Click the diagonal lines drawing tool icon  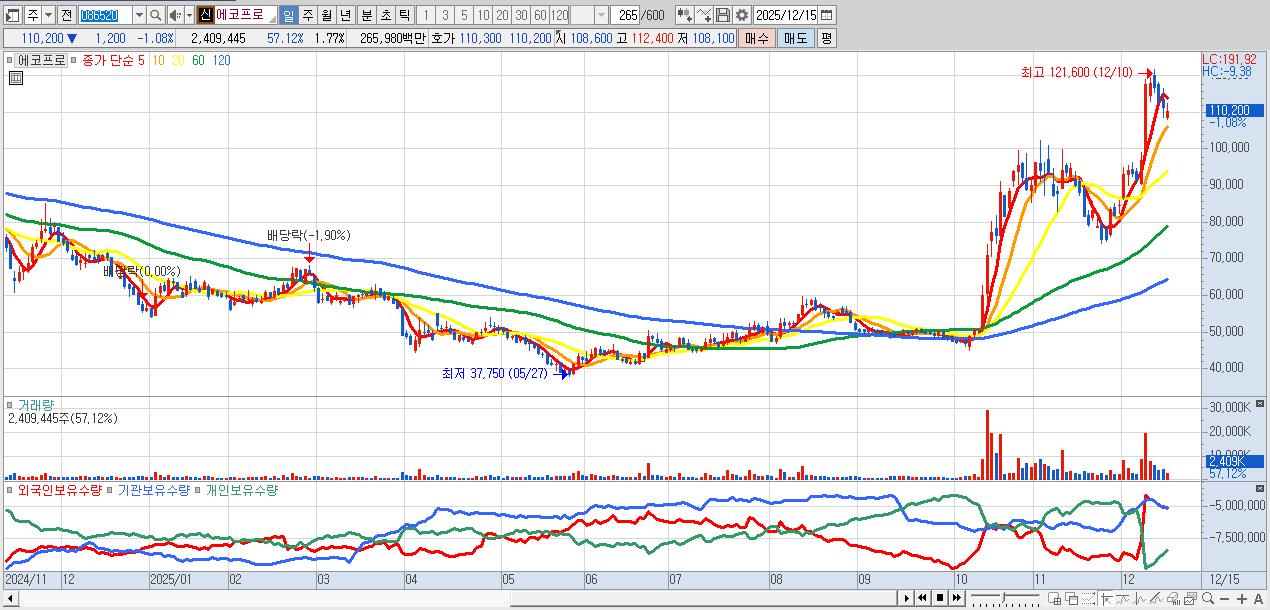pos(1156,598)
